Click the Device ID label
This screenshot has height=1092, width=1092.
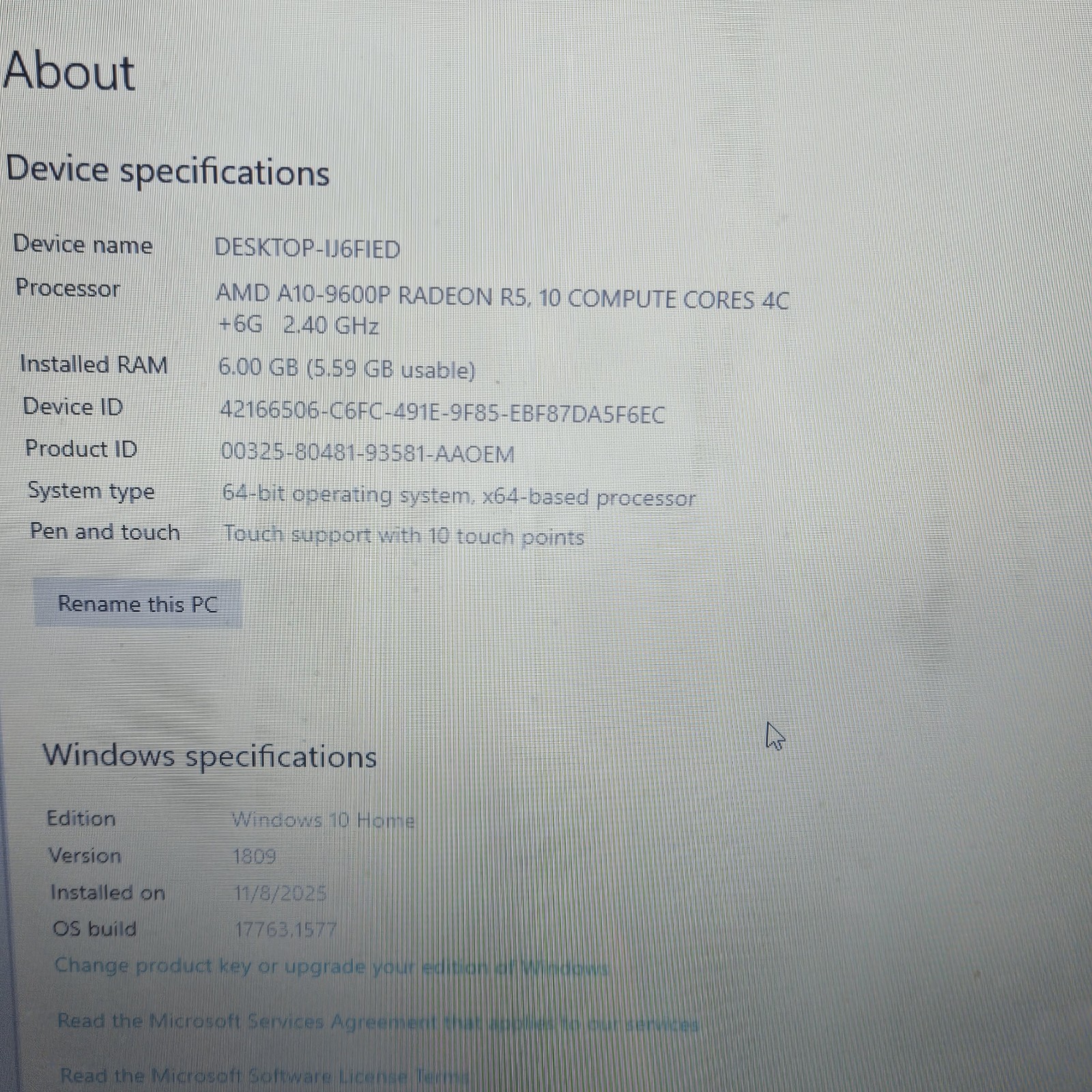coord(73,407)
